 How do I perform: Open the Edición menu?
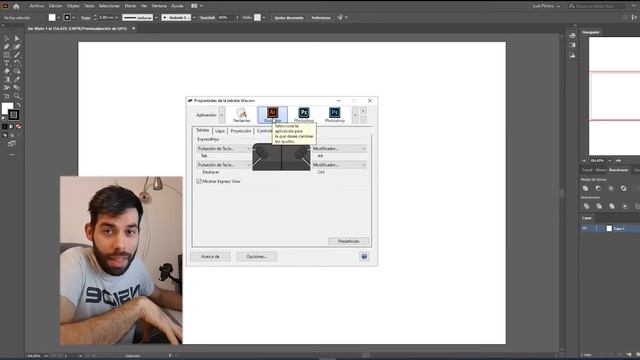56,6
